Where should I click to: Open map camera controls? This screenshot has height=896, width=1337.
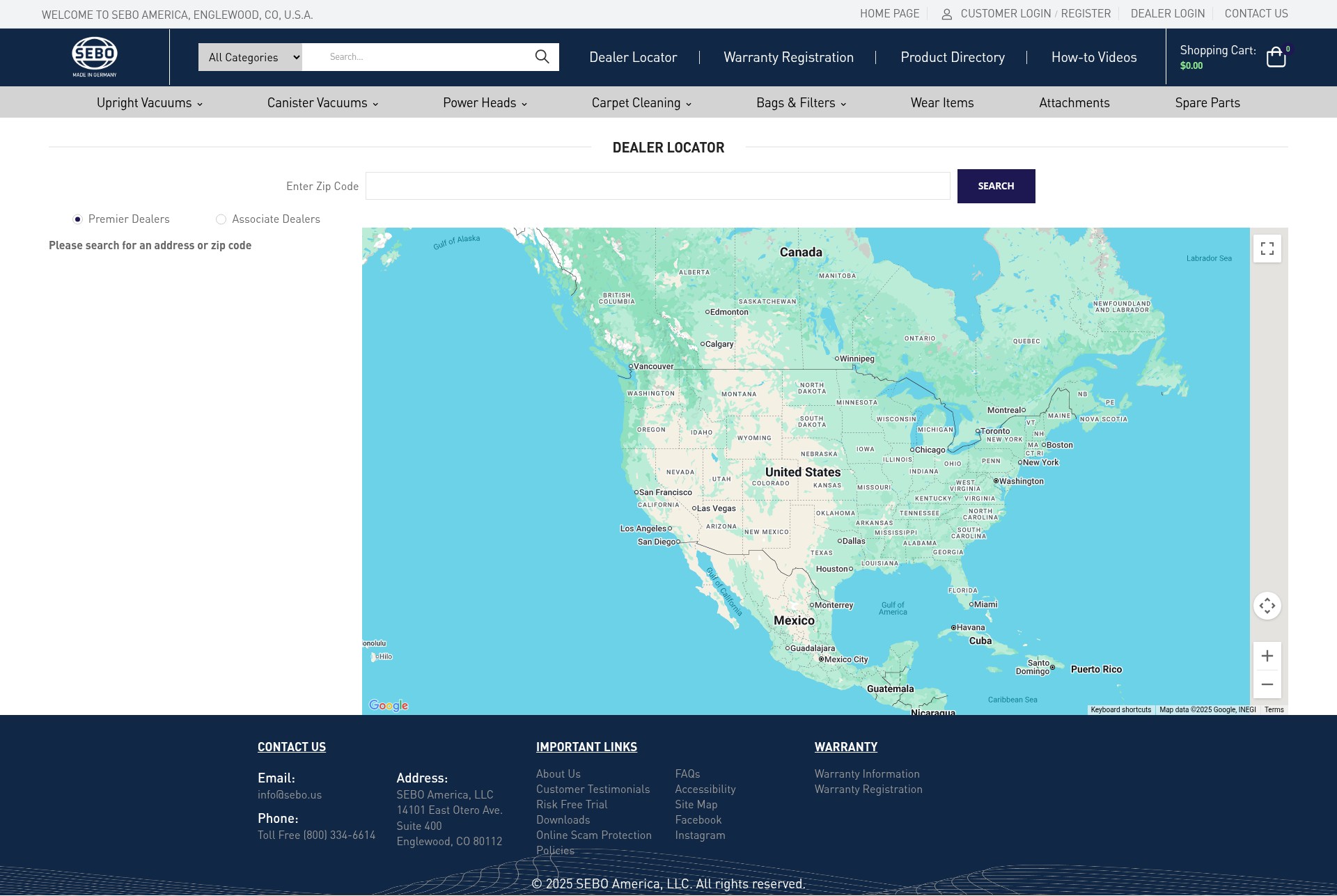[1267, 606]
